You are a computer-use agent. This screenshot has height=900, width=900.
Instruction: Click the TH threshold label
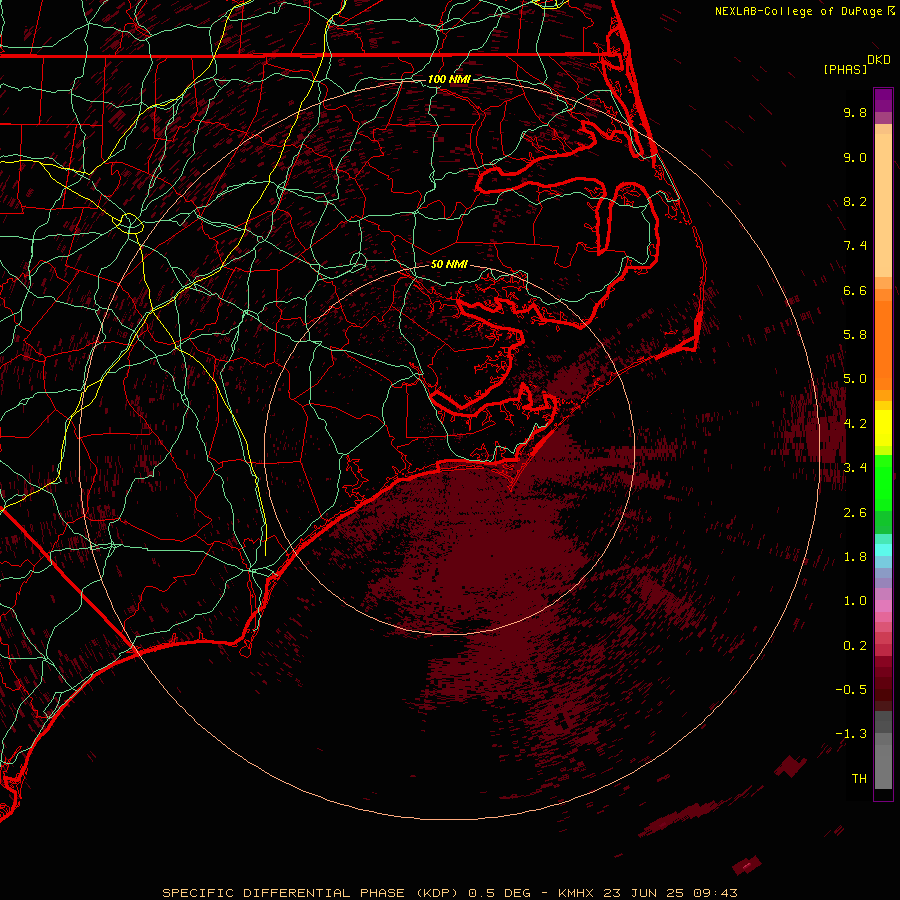[x=859, y=779]
